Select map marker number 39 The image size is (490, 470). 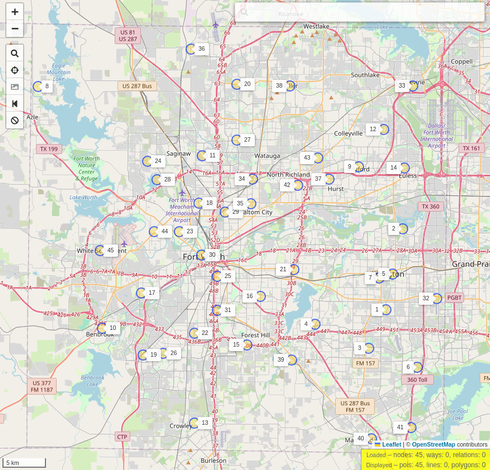point(292,360)
